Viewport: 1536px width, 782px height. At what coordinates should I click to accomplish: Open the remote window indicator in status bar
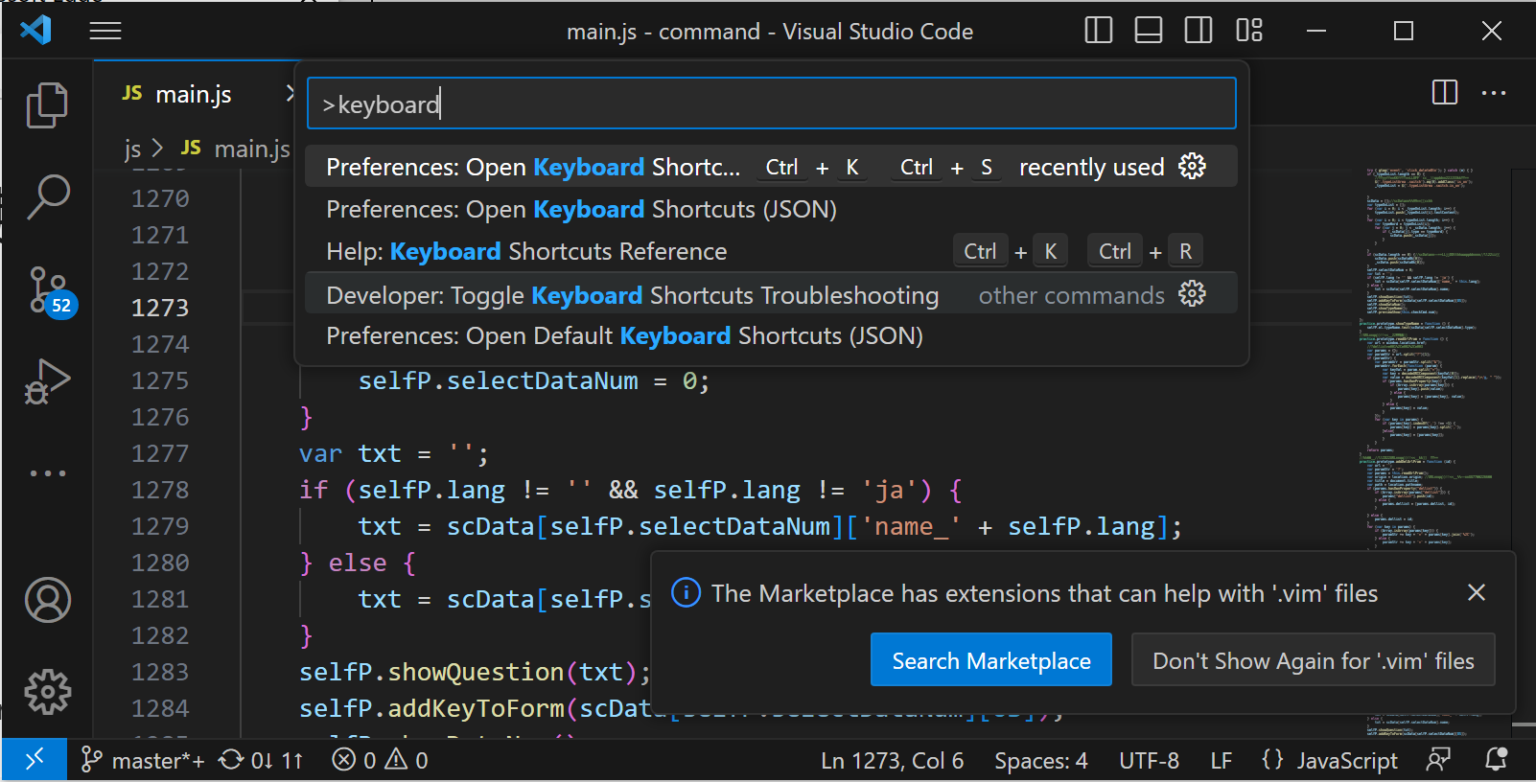pyautogui.click(x=34, y=760)
